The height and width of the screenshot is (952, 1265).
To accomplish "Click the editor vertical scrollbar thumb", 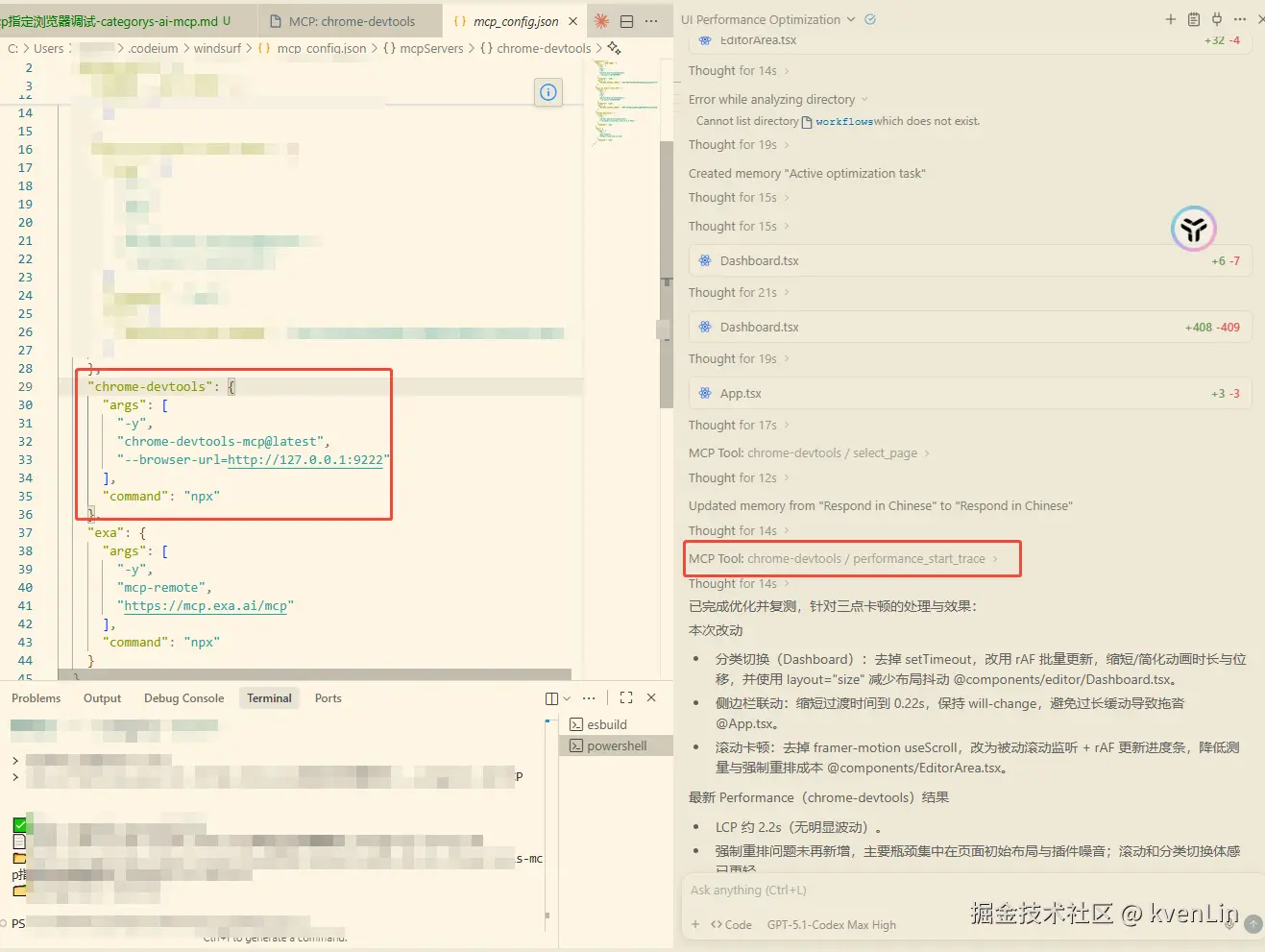I will click(667, 274).
